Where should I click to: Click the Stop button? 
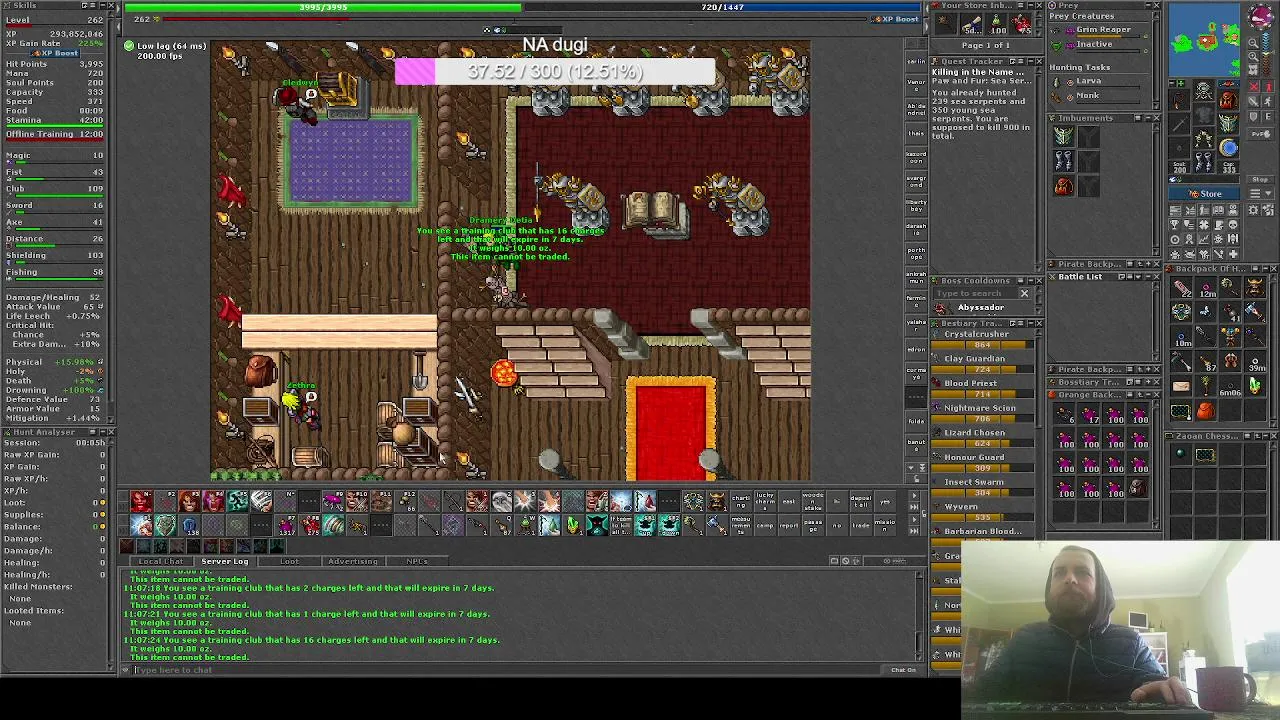click(1260, 180)
